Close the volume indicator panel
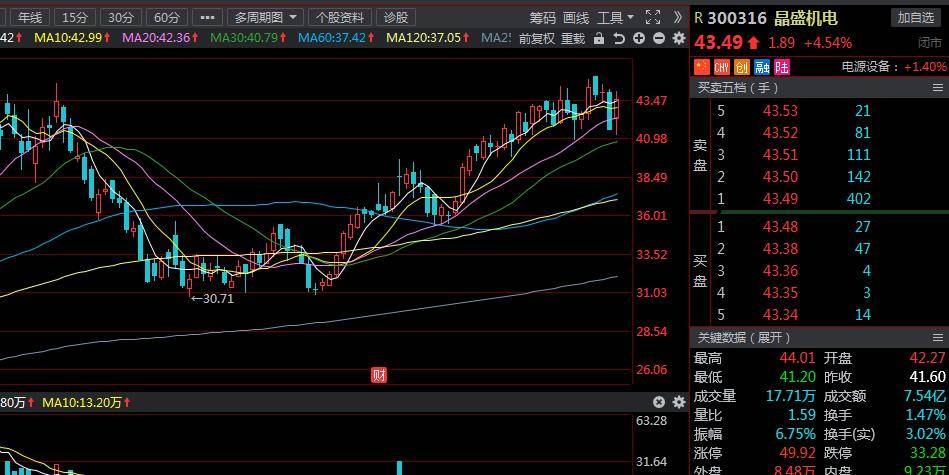This screenshot has width=949, height=475. click(x=659, y=402)
